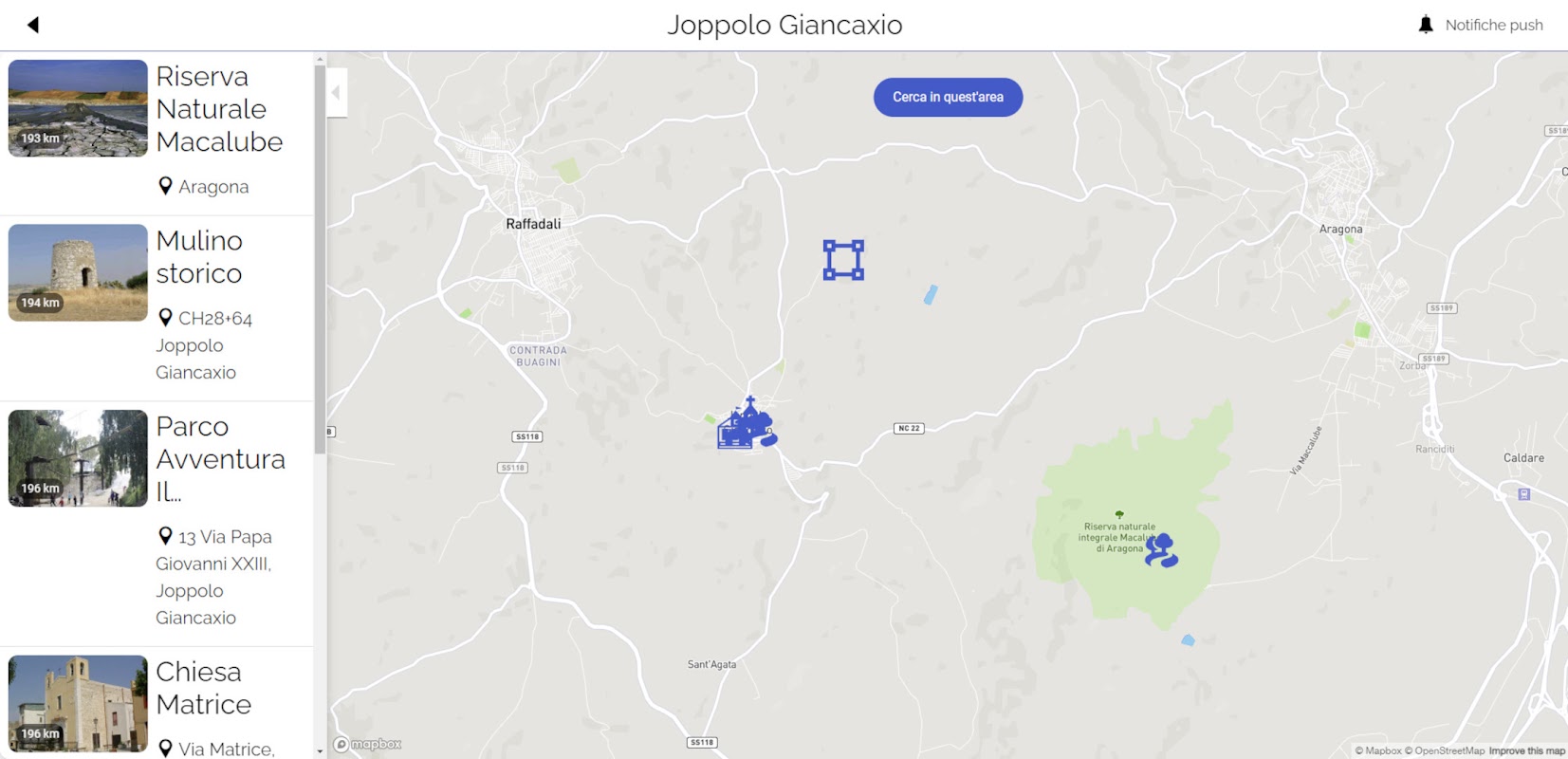Search this area with Cerca in quest'area
The image size is (1568, 759).
click(948, 97)
